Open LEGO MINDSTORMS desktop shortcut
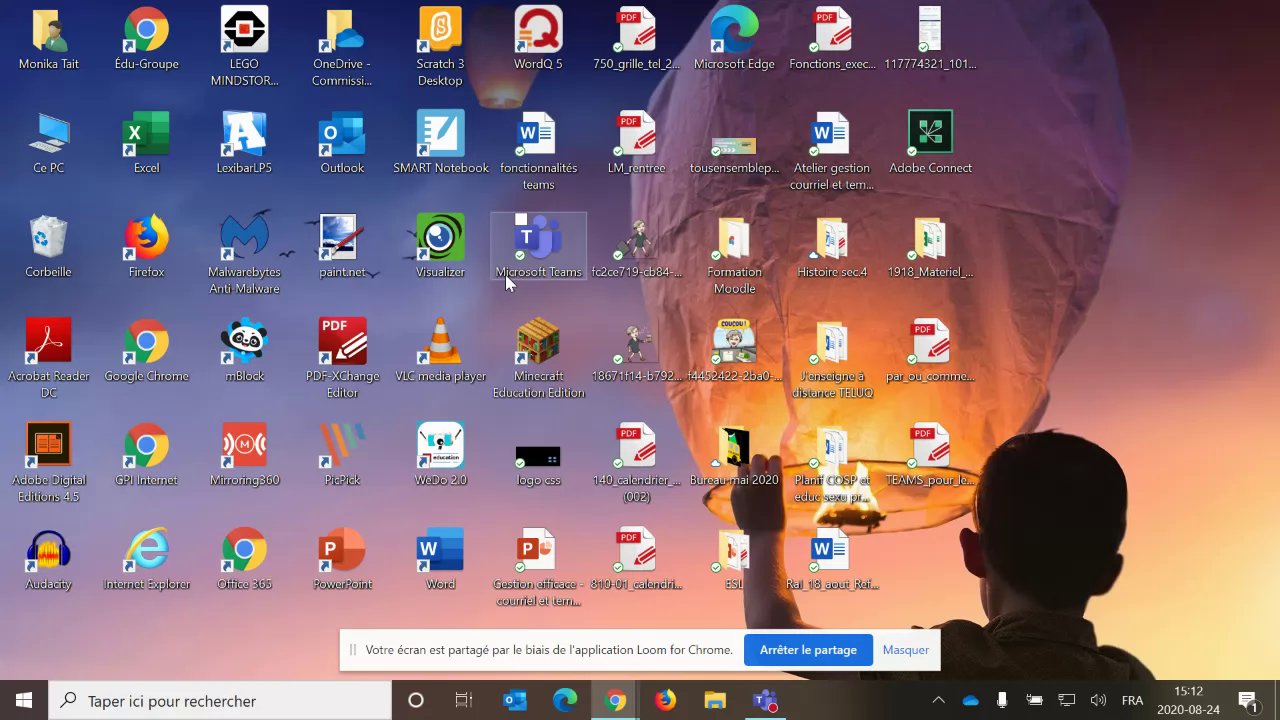This screenshot has height=720, width=1280. pyautogui.click(x=244, y=47)
